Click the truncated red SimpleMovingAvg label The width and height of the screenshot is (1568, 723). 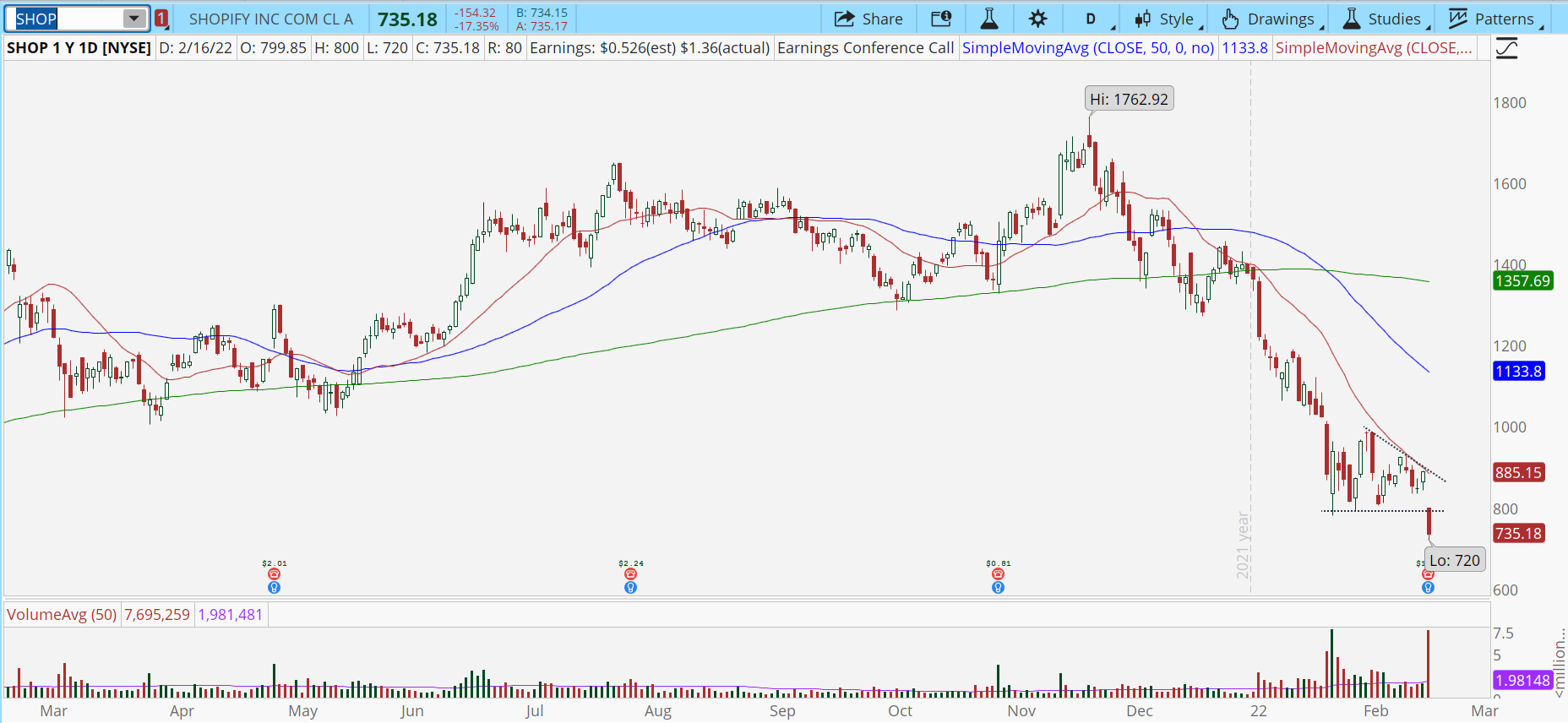pos(1374,48)
